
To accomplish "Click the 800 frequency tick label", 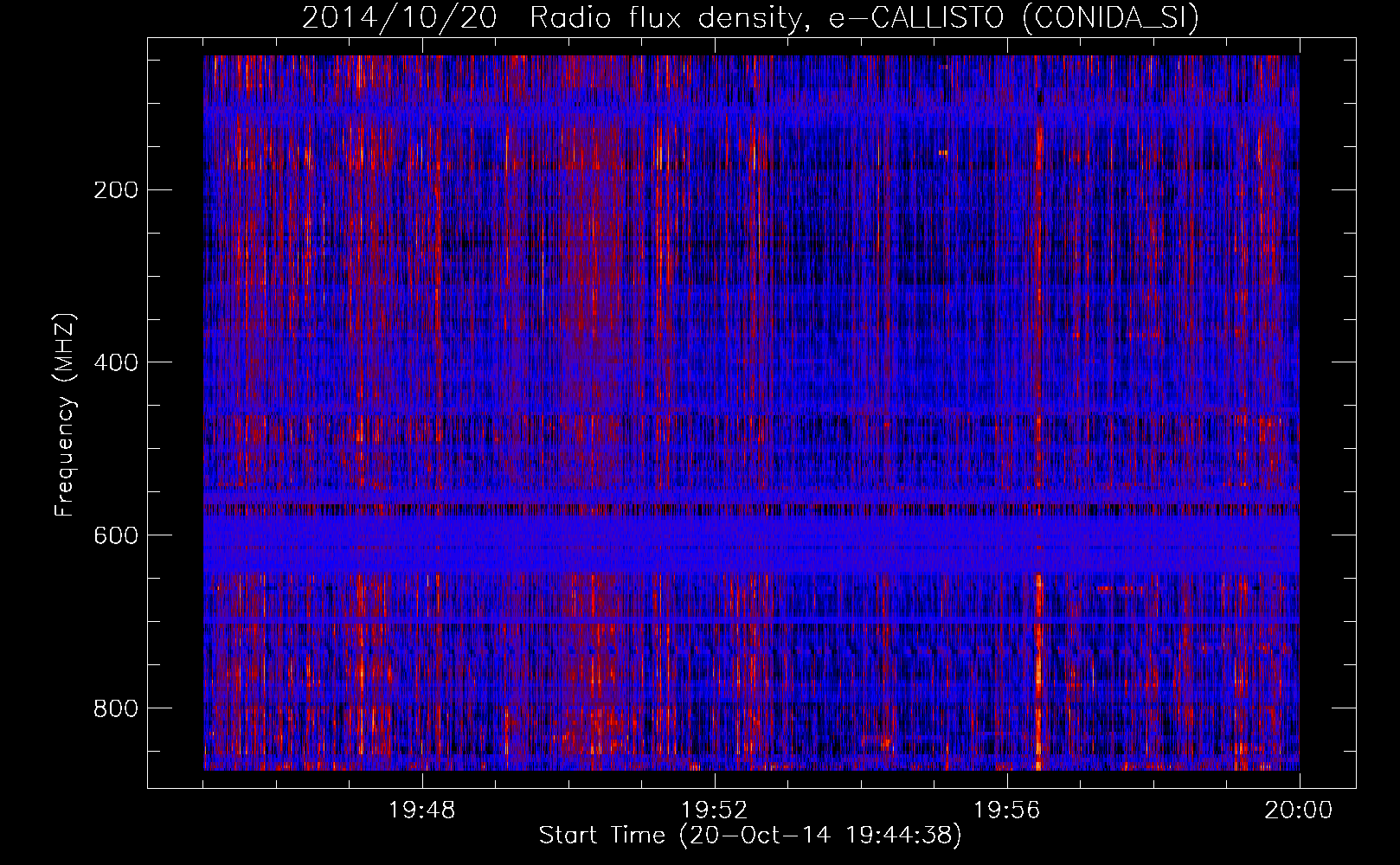I will (116, 708).
